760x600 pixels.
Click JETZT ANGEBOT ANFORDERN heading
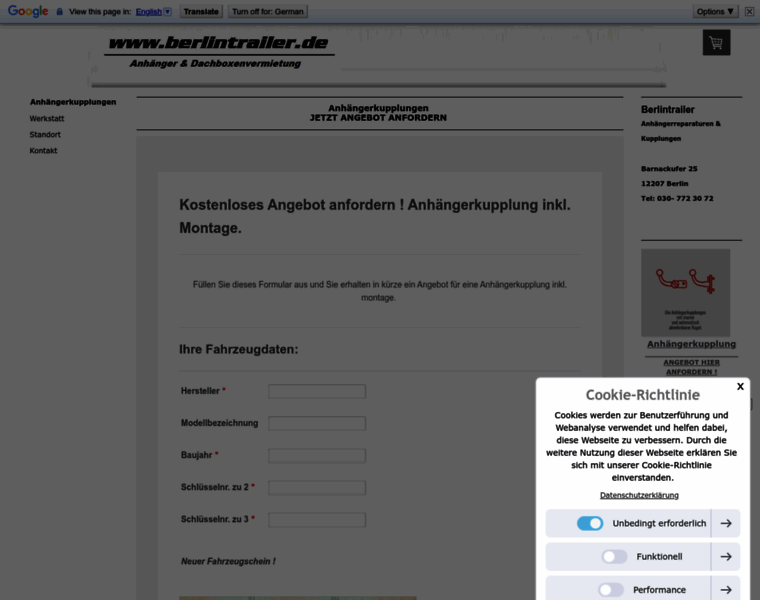tap(378, 118)
